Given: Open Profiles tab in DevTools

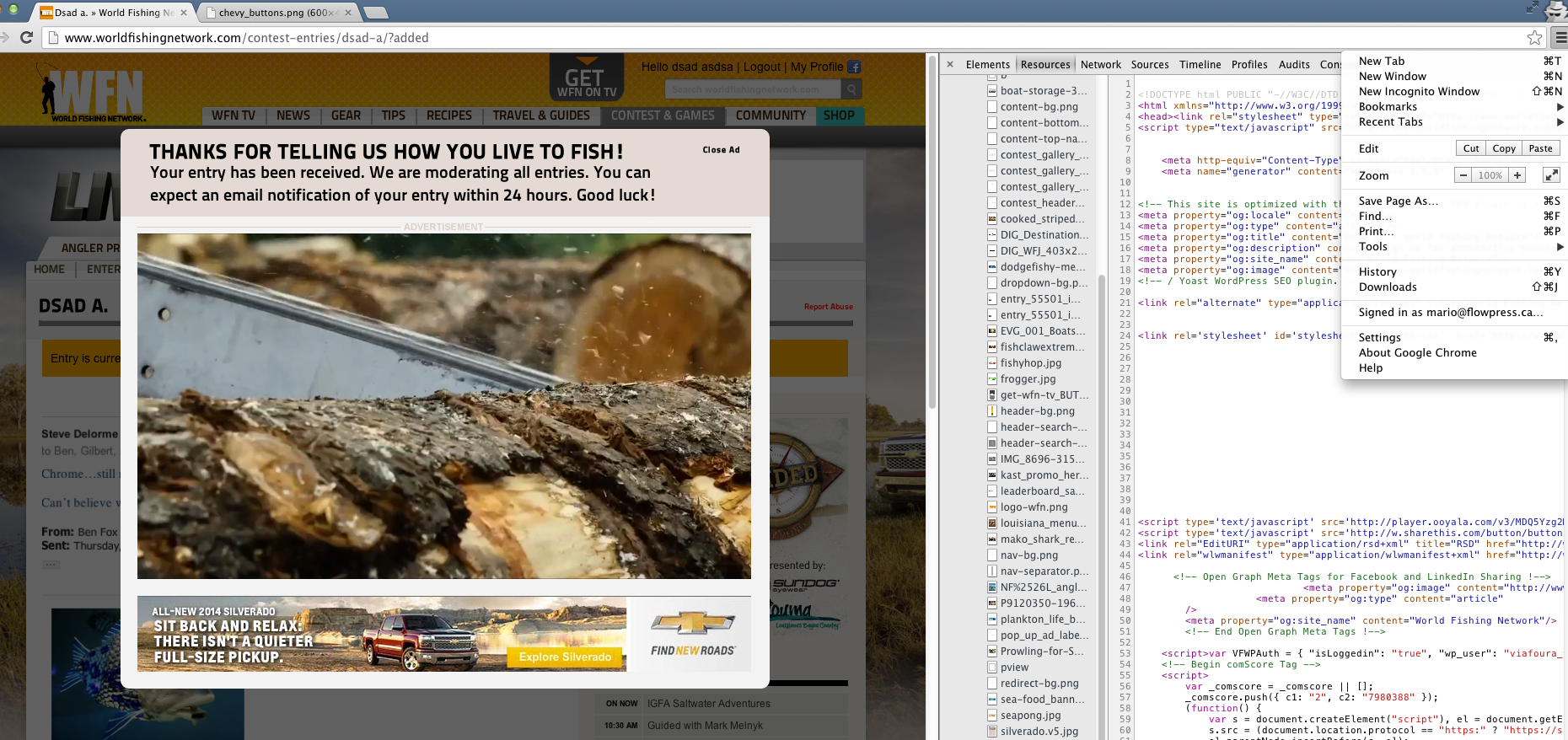Looking at the screenshot, I should point(1248,65).
